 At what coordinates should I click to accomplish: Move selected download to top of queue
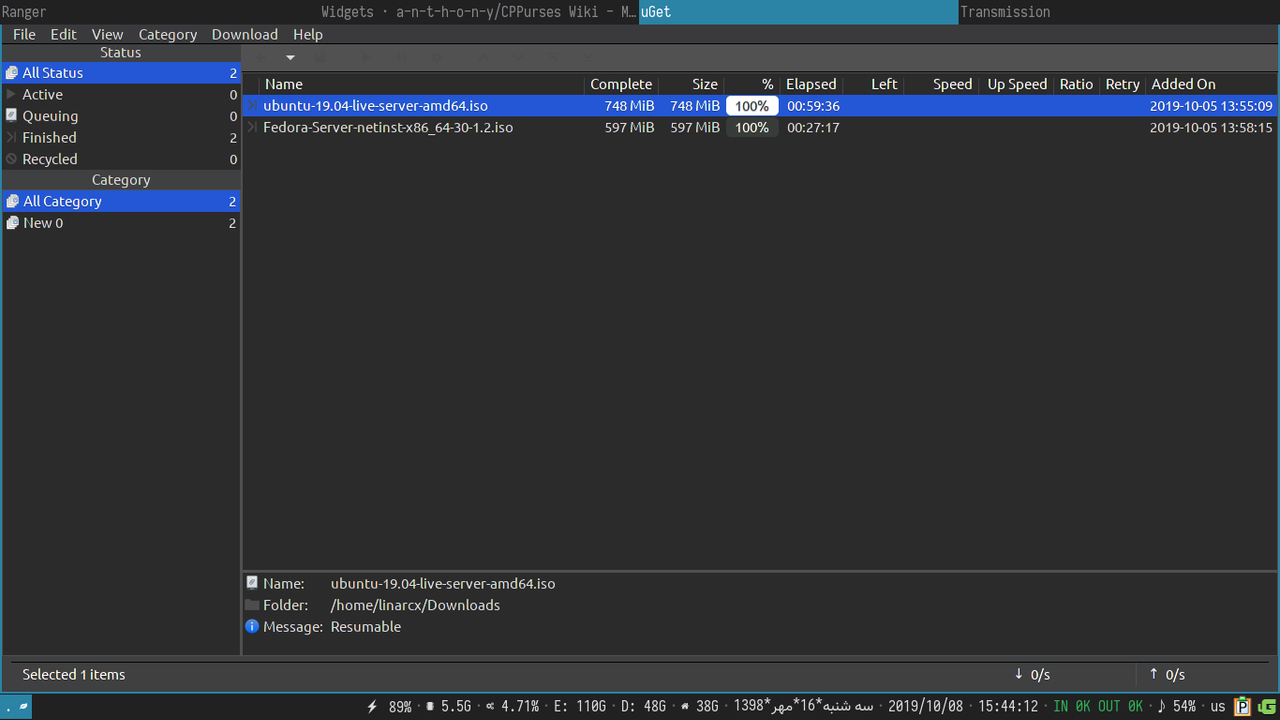coord(553,57)
